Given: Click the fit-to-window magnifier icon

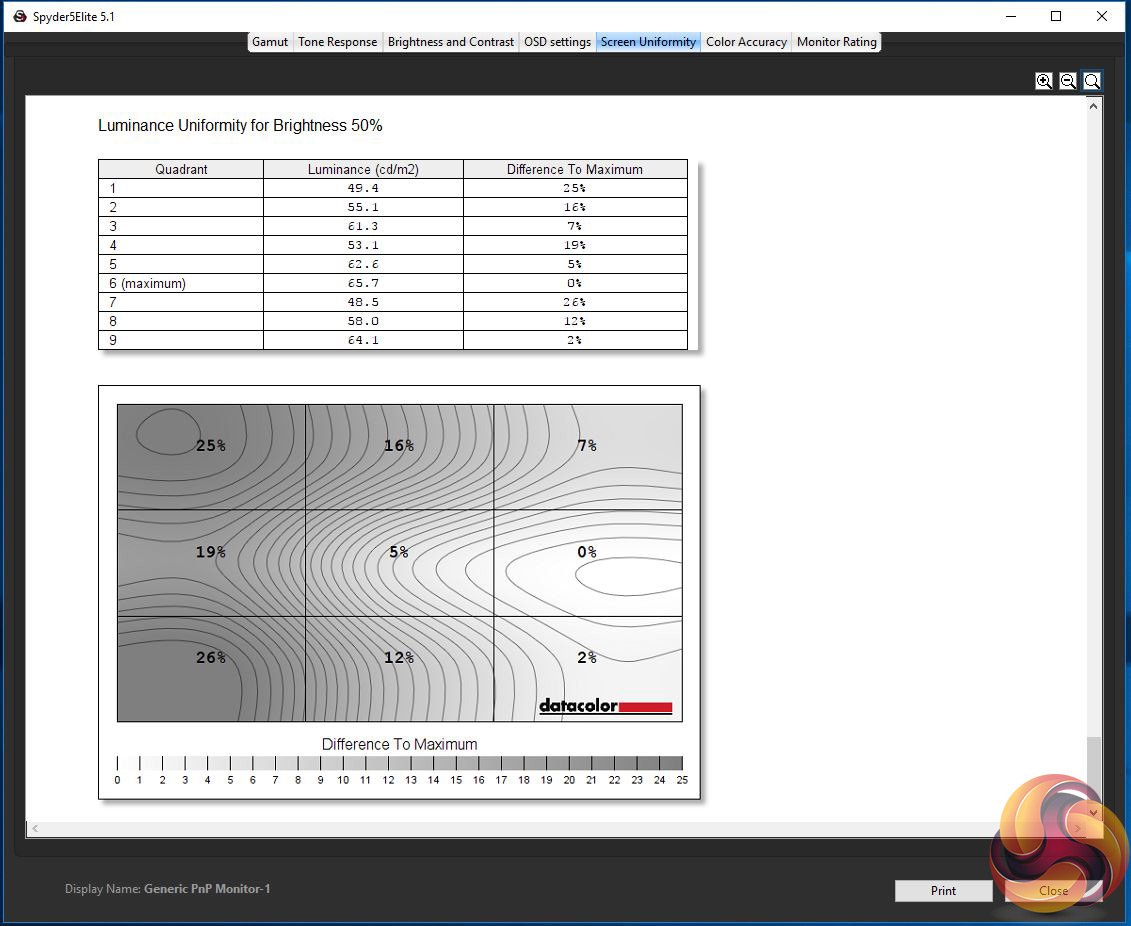Looking at the screenshot, I should coord(1092,81).
